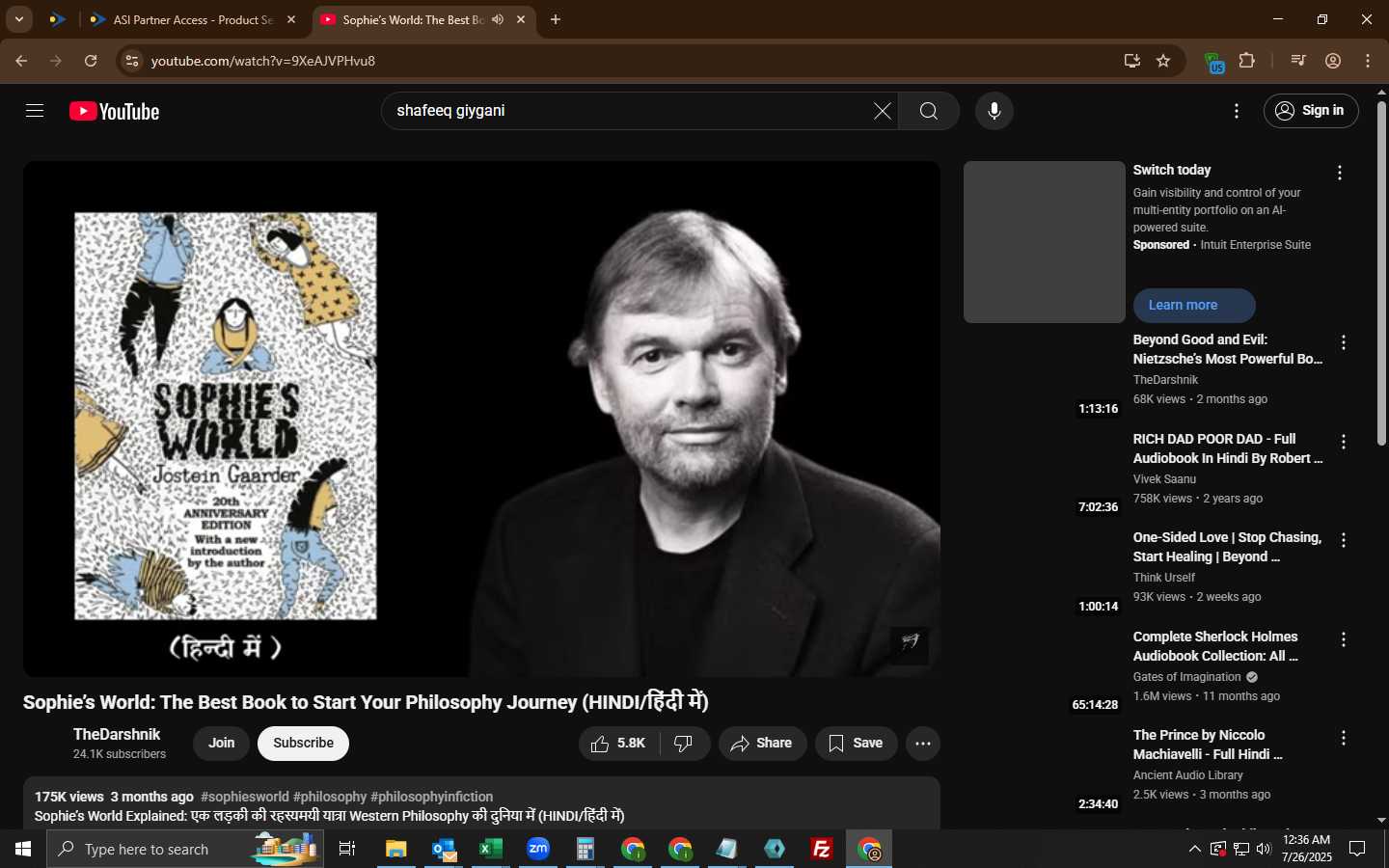Show hidden system tray icons chevron
Screen dimensions: 1389x868
[x=1194, y=849]
